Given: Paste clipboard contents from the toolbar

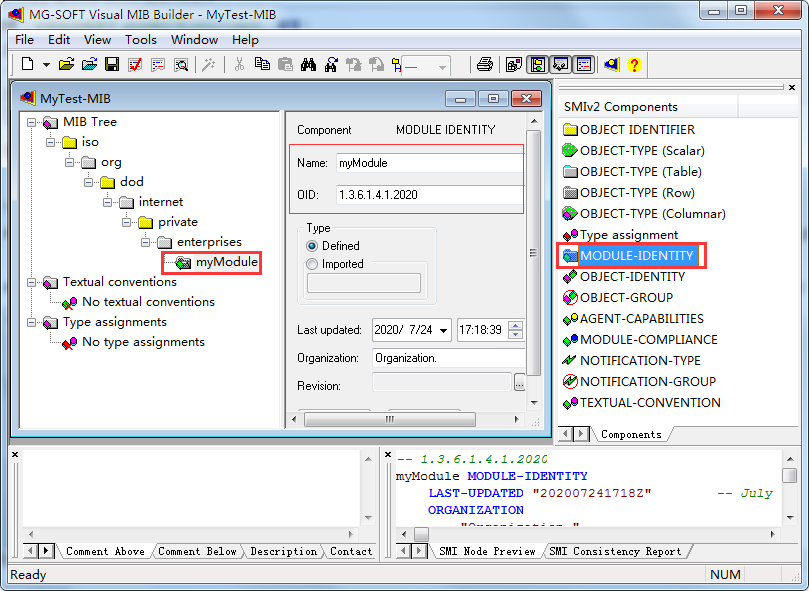Looking at the screenshot, I should tap(285, 64).
